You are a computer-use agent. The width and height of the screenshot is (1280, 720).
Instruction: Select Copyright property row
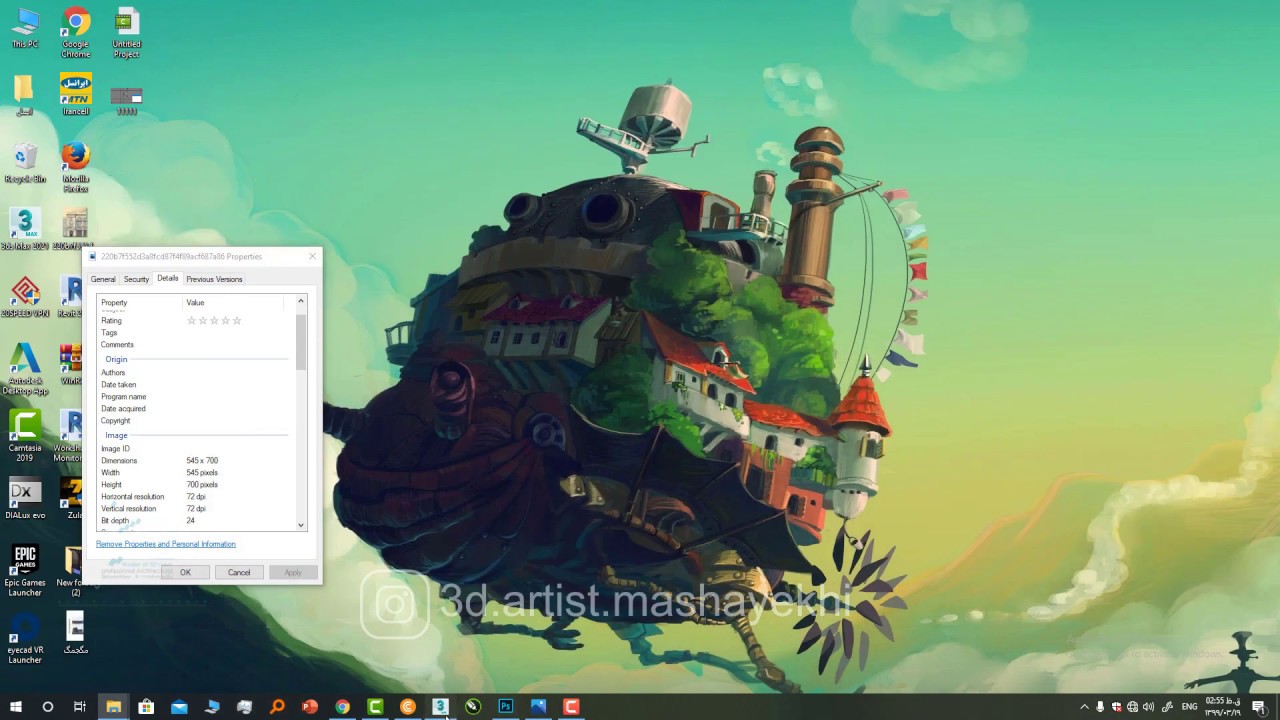coord(195,421)
